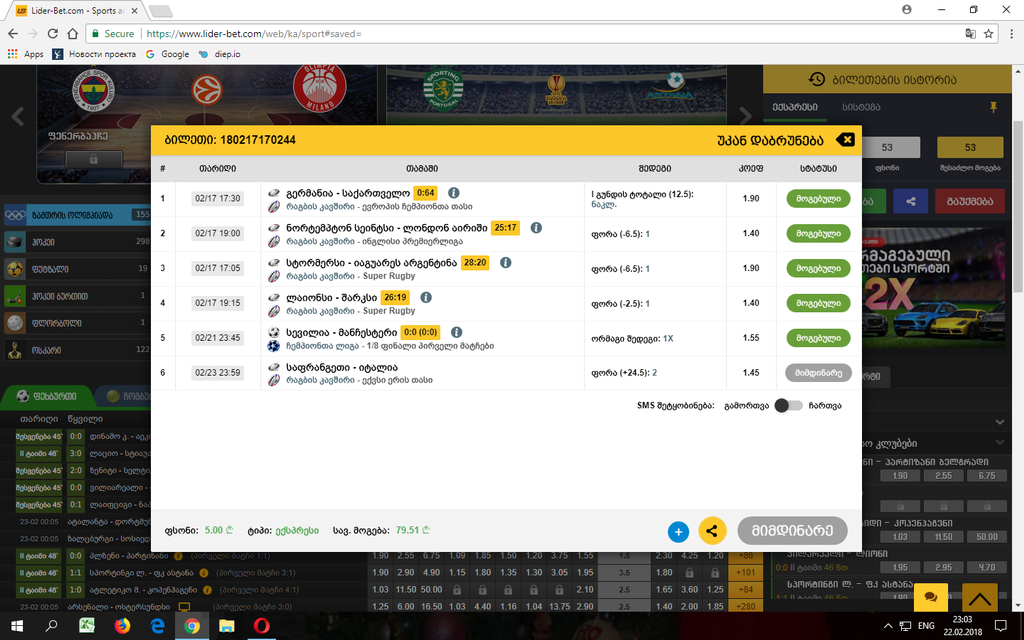Click the browser home button
The image size is (1024, 640).
click(x=72, y=33)
